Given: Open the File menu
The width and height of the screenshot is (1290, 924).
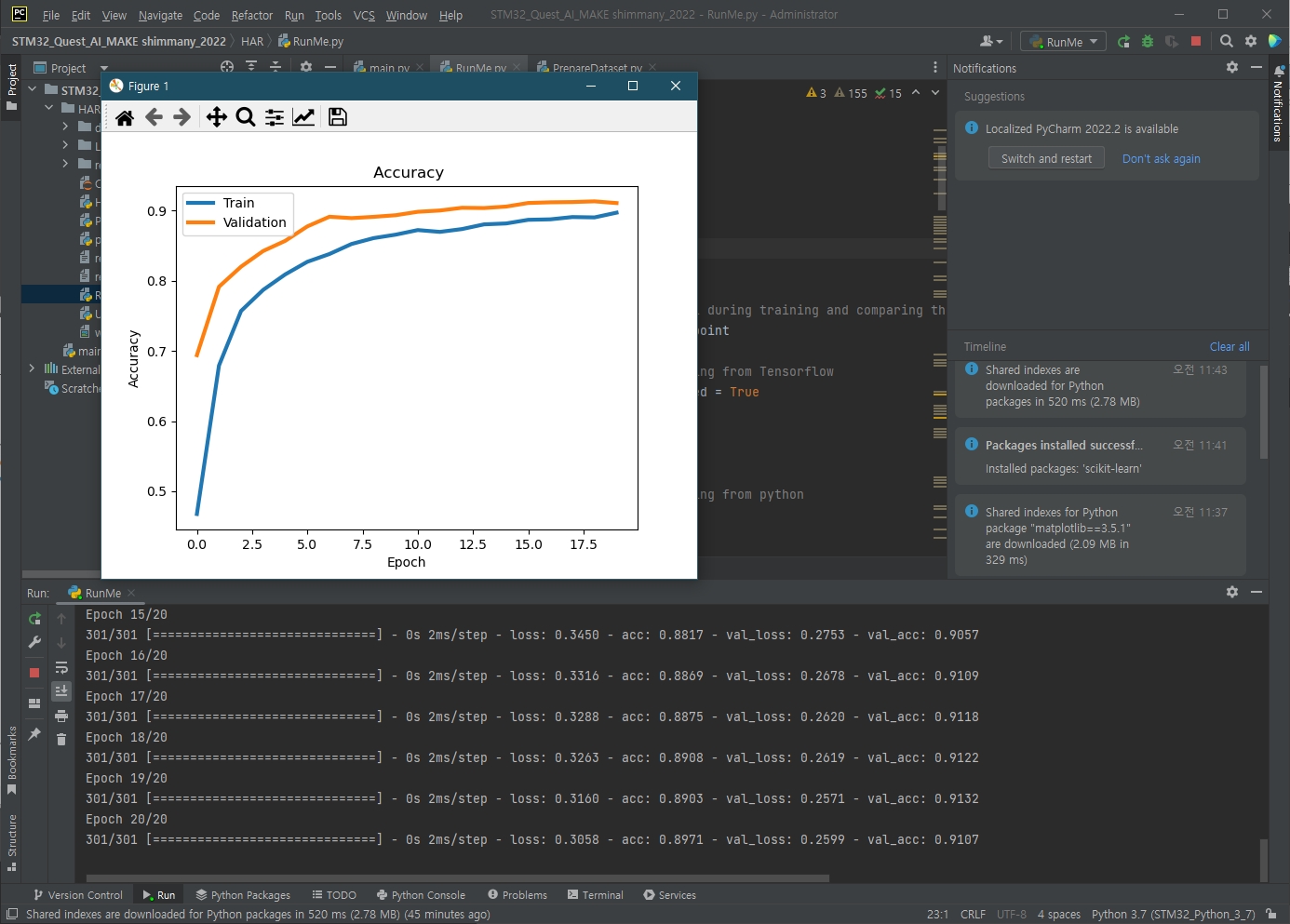Looking at the screenshot, I should coord(51,15).
